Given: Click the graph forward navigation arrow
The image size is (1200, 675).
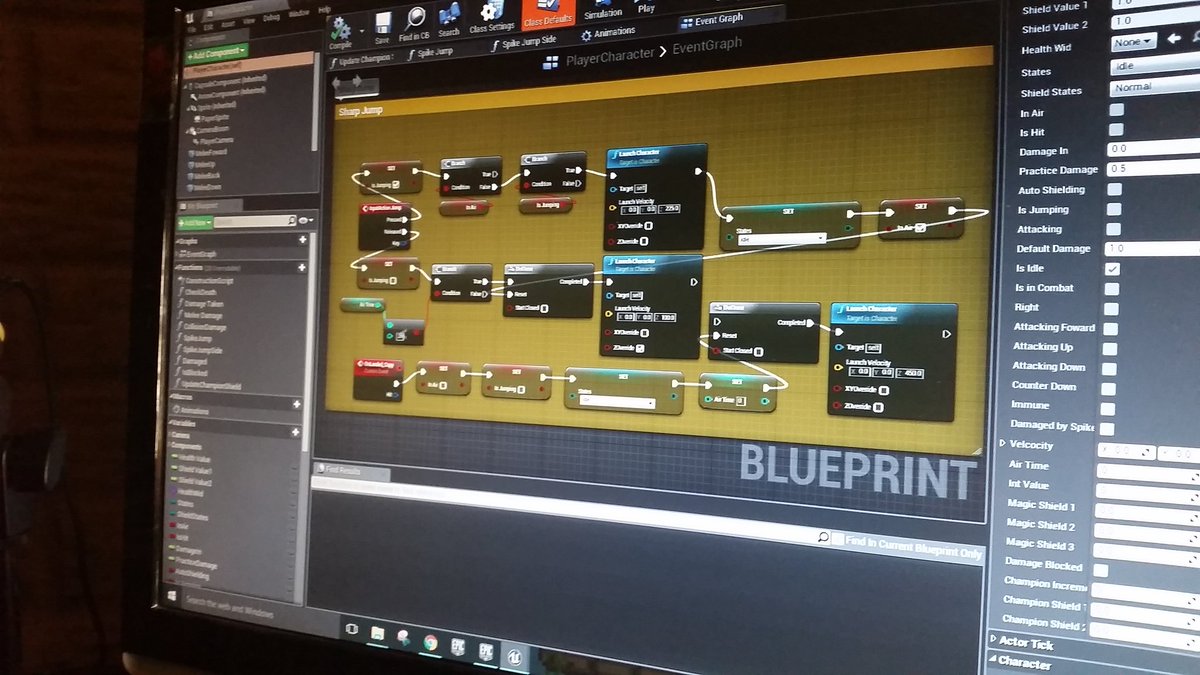Looking at the screenshot, I should coord(357,82).
